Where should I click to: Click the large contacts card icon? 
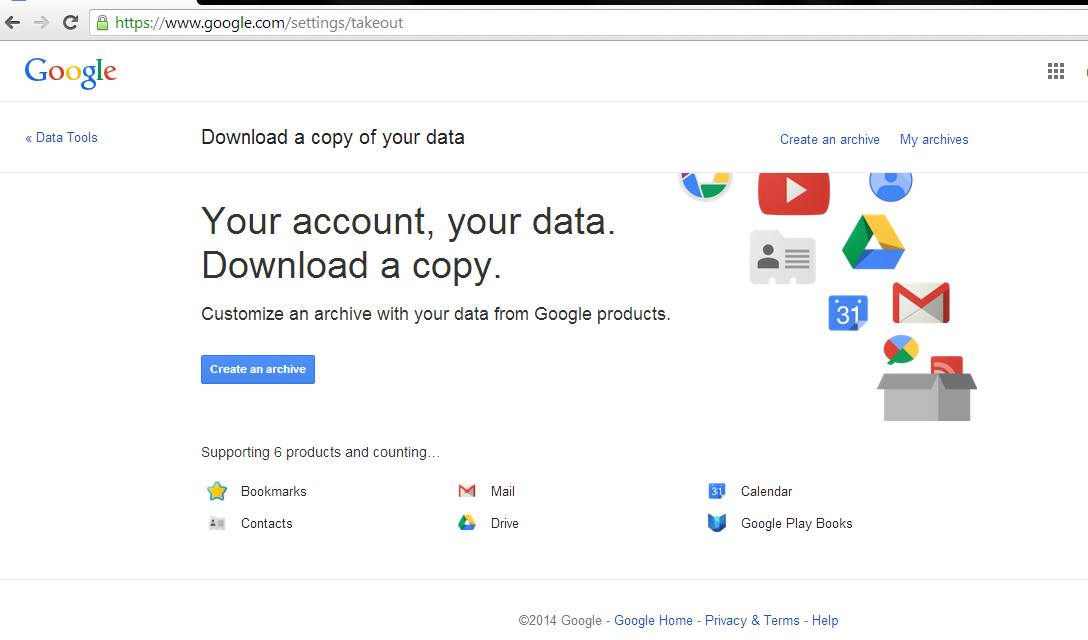(x=783, y=257)
